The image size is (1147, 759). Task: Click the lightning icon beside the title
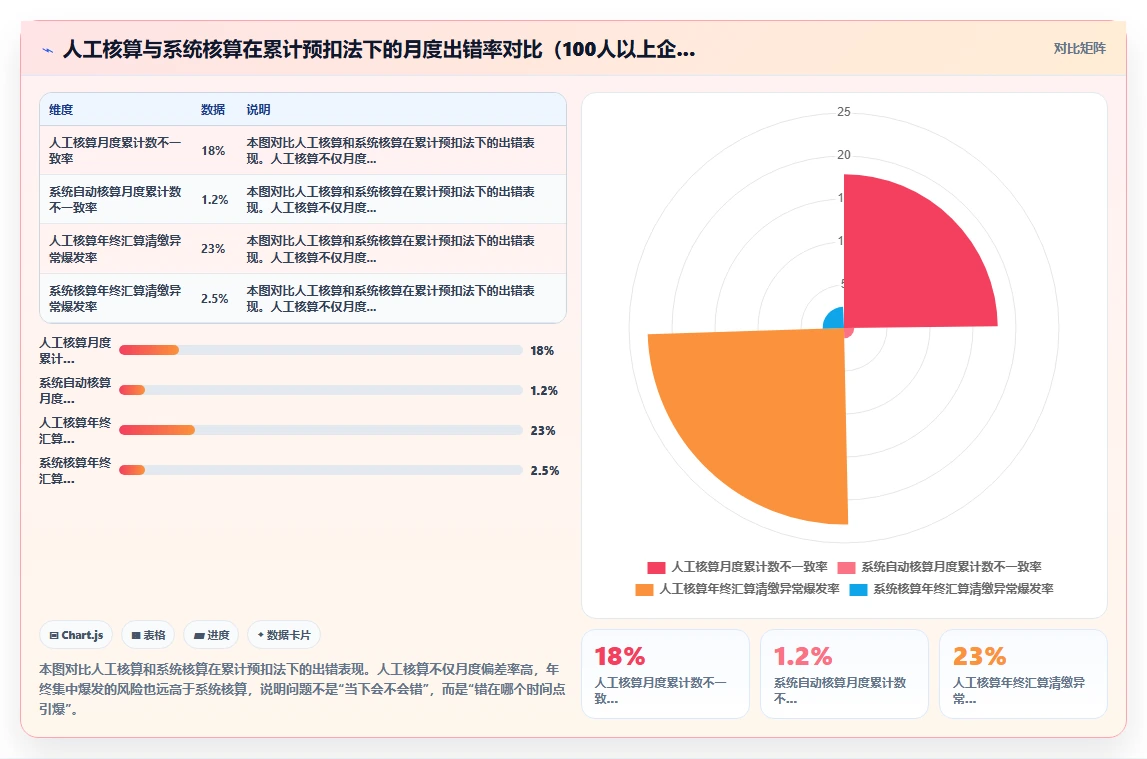(x=48, y=50)
